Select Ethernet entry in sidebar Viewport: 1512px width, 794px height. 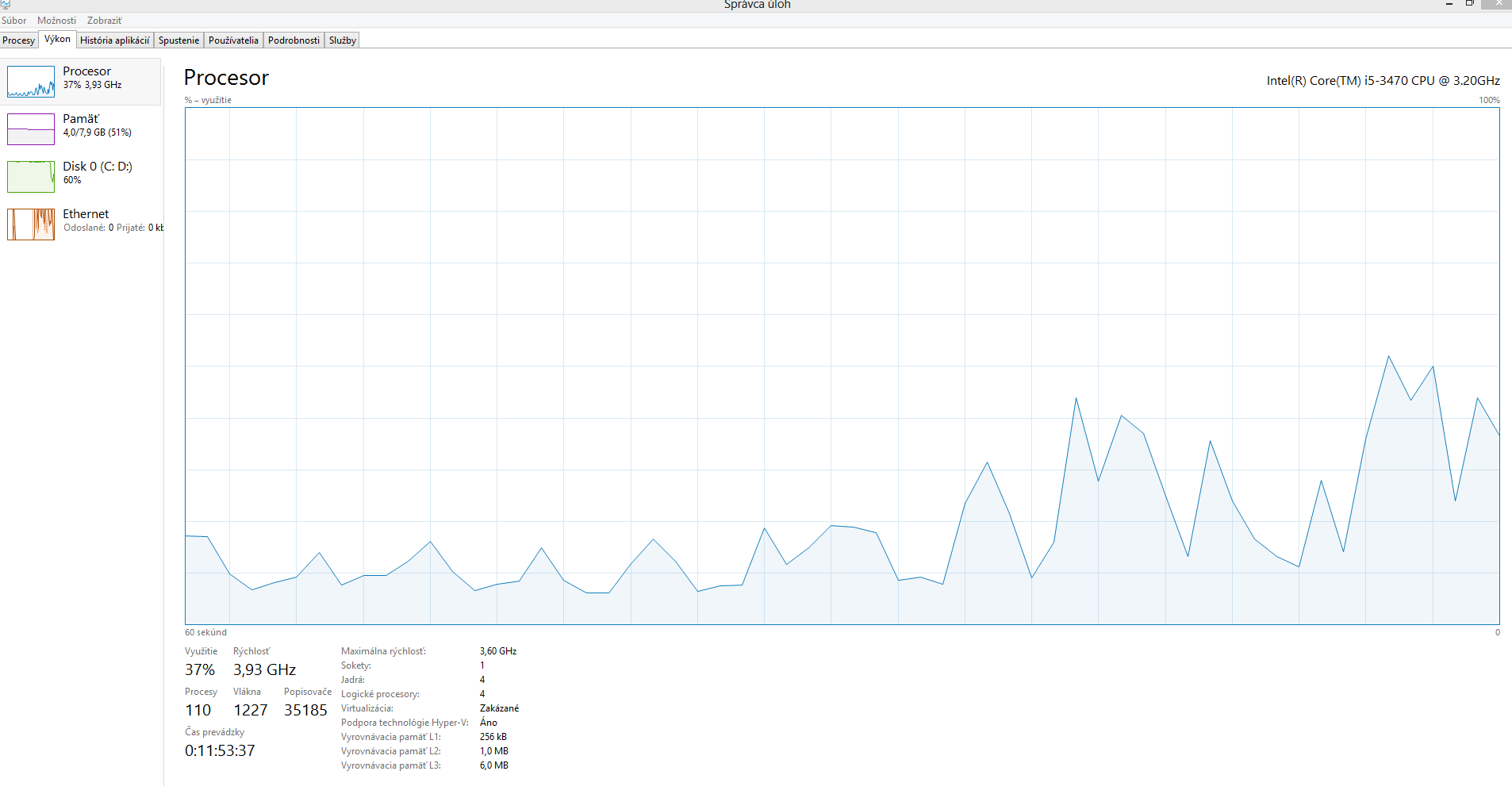tap(81, 224)
